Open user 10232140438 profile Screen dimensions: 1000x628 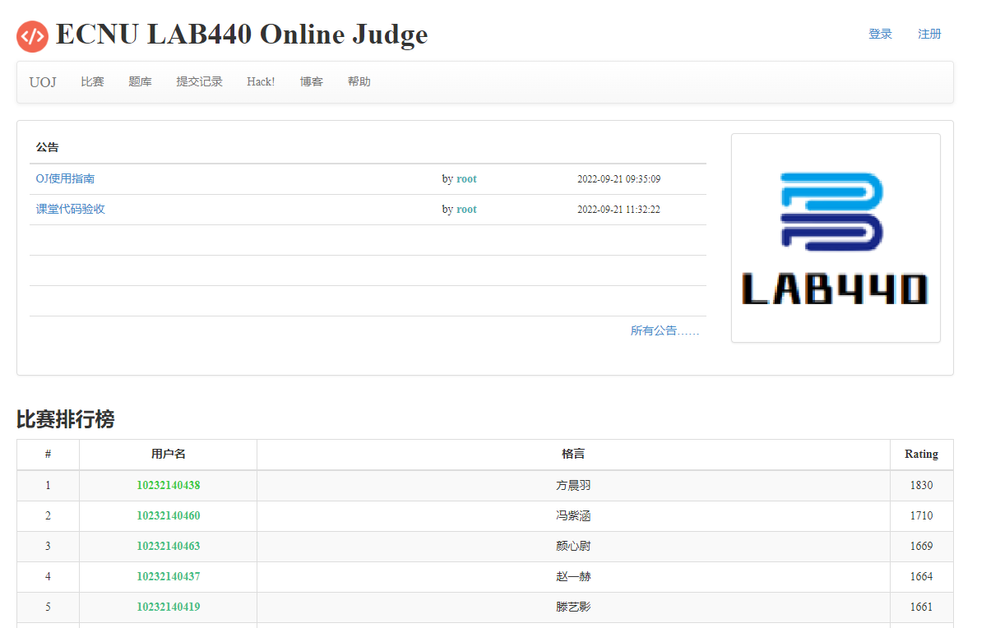pyautogui.click(x=168, y=485)
